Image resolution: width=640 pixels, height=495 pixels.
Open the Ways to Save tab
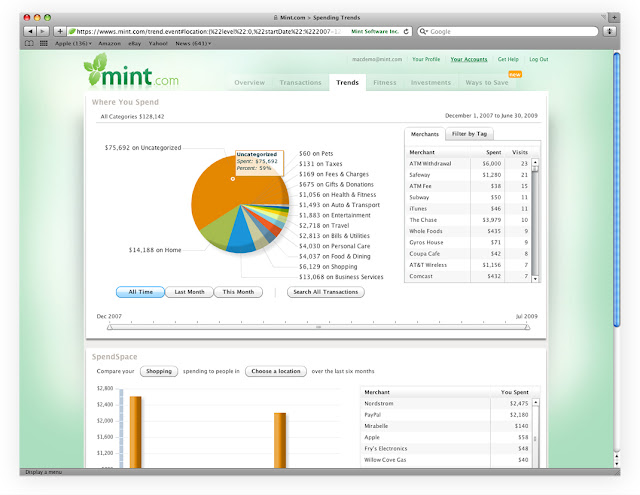coord(487,82)
